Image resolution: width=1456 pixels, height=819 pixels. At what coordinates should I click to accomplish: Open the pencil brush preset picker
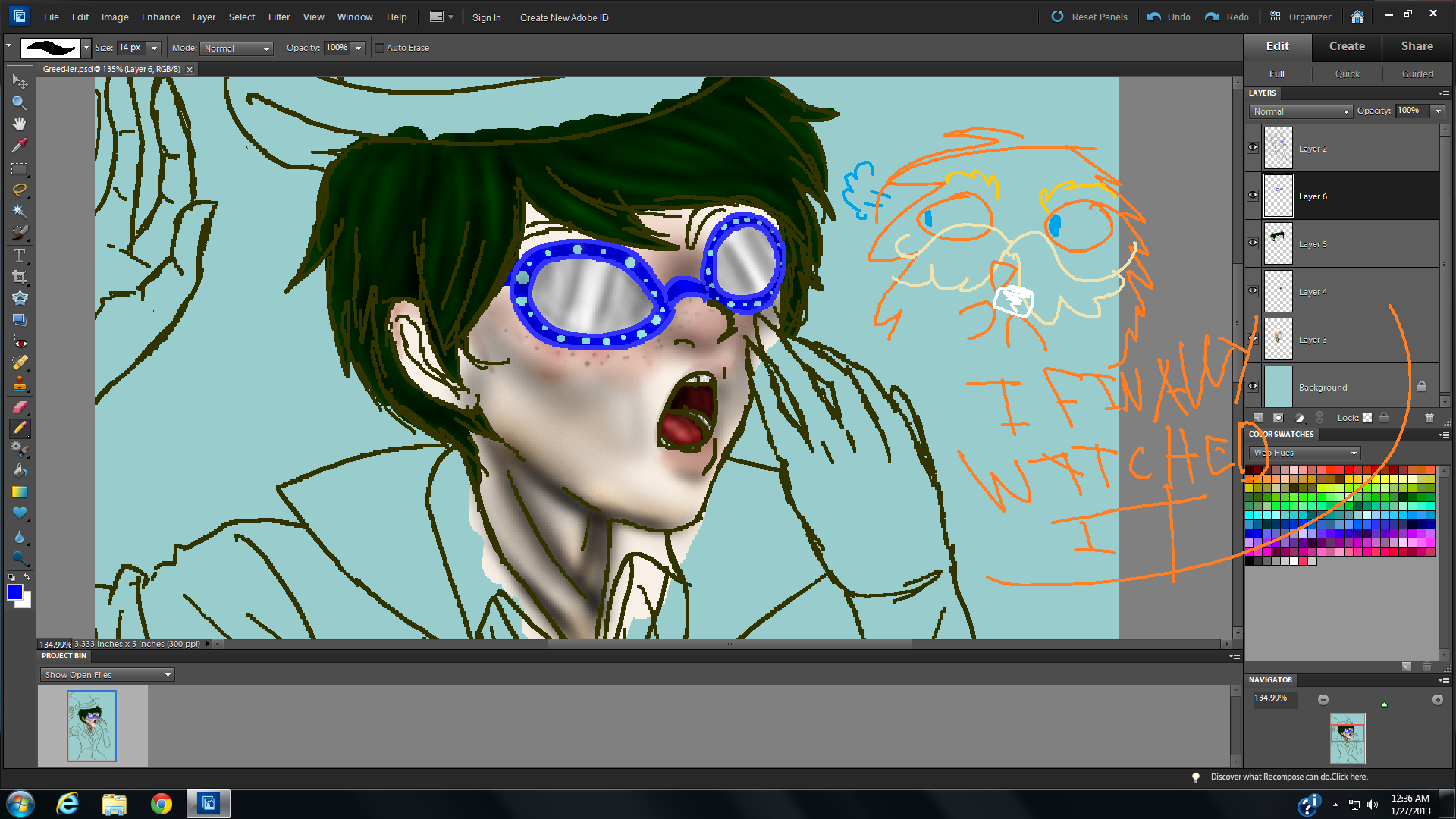point(86,48)
